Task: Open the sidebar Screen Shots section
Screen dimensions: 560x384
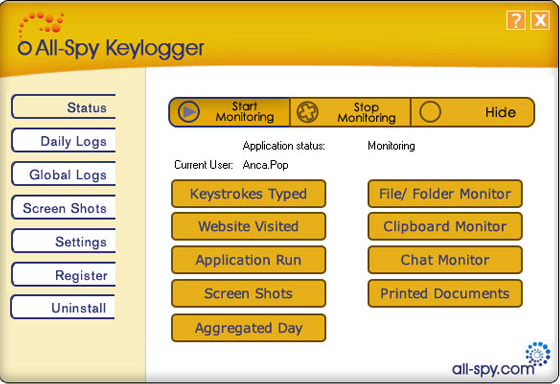Action: pos(64,208)
